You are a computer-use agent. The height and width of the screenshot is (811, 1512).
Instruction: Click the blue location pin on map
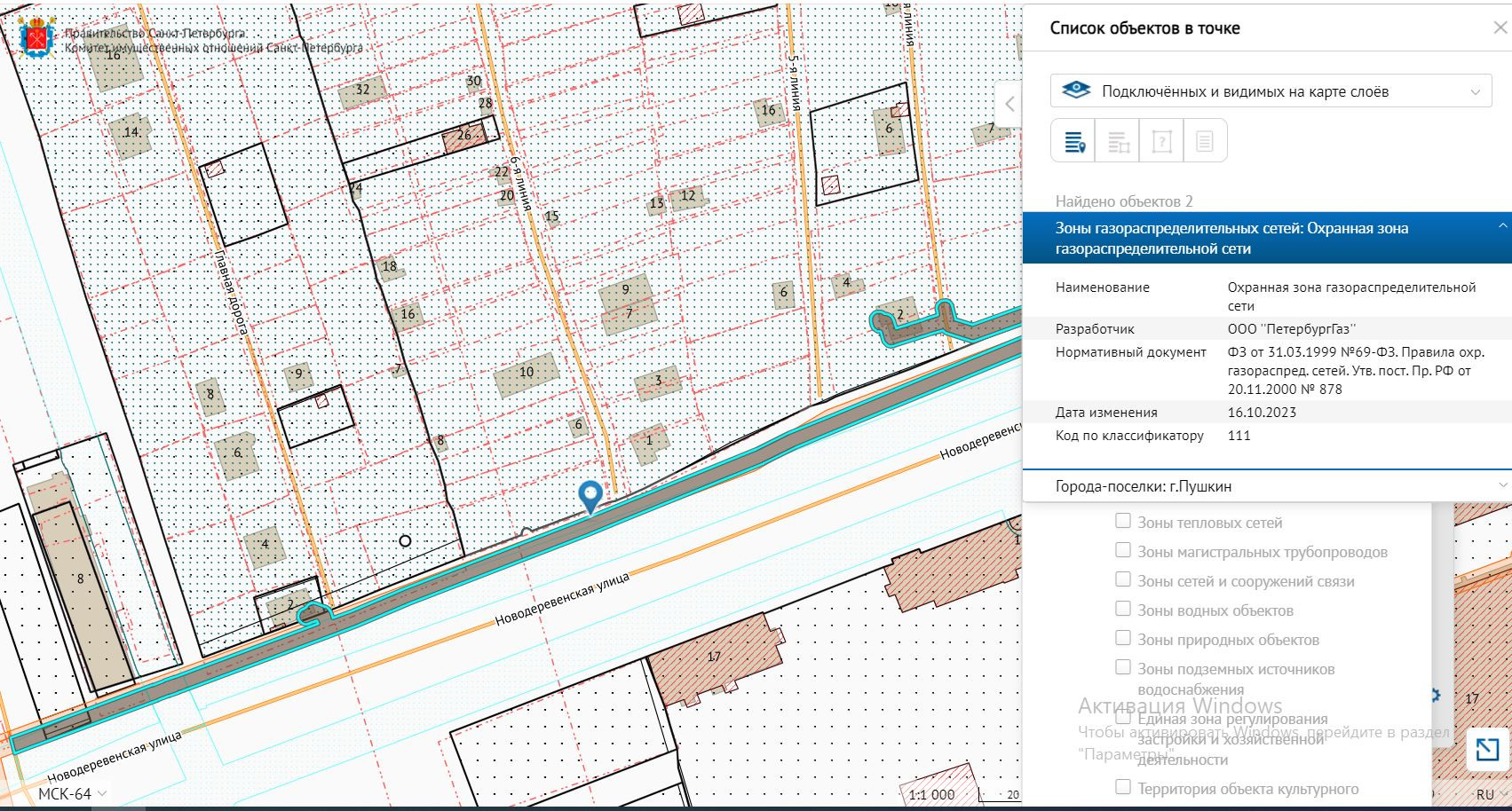tap(590, 495)
